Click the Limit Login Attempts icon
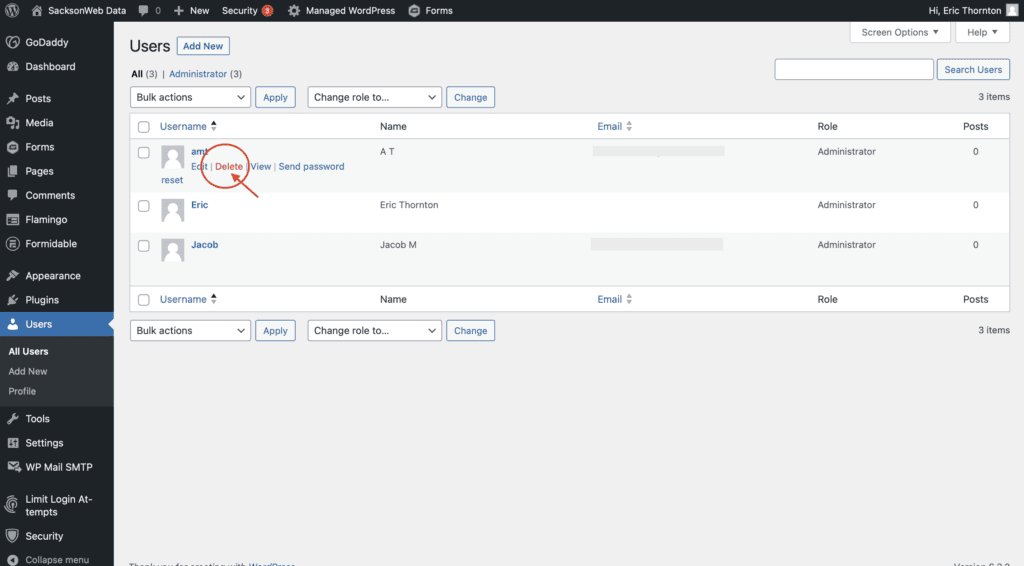Screen dimensions: 1024x566 tap(12, 505)
